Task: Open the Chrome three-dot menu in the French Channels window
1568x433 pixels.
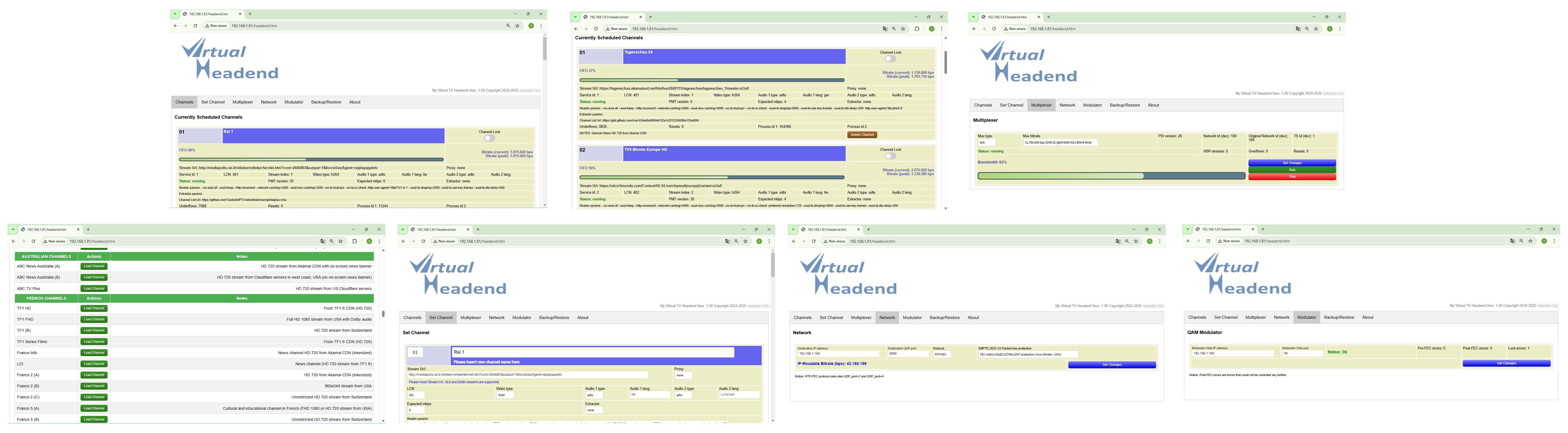Action: (379, 241)
